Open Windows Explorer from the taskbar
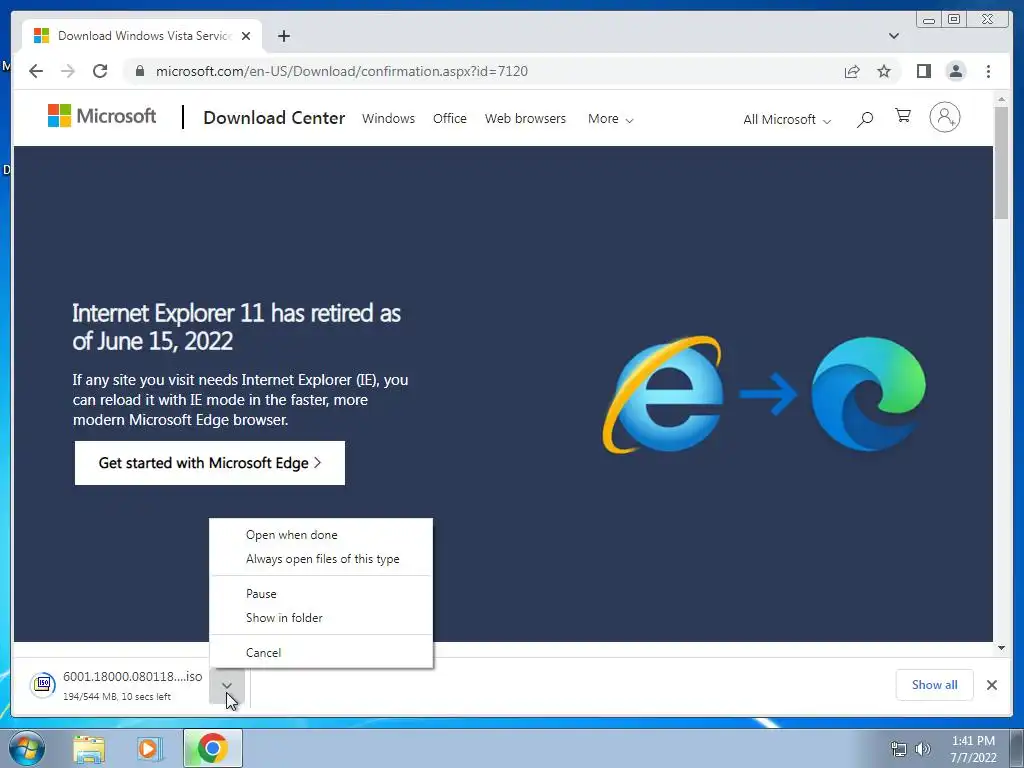Image resolution: width=1024 pixels, height=768 pixels. click(x=89, y=748)
